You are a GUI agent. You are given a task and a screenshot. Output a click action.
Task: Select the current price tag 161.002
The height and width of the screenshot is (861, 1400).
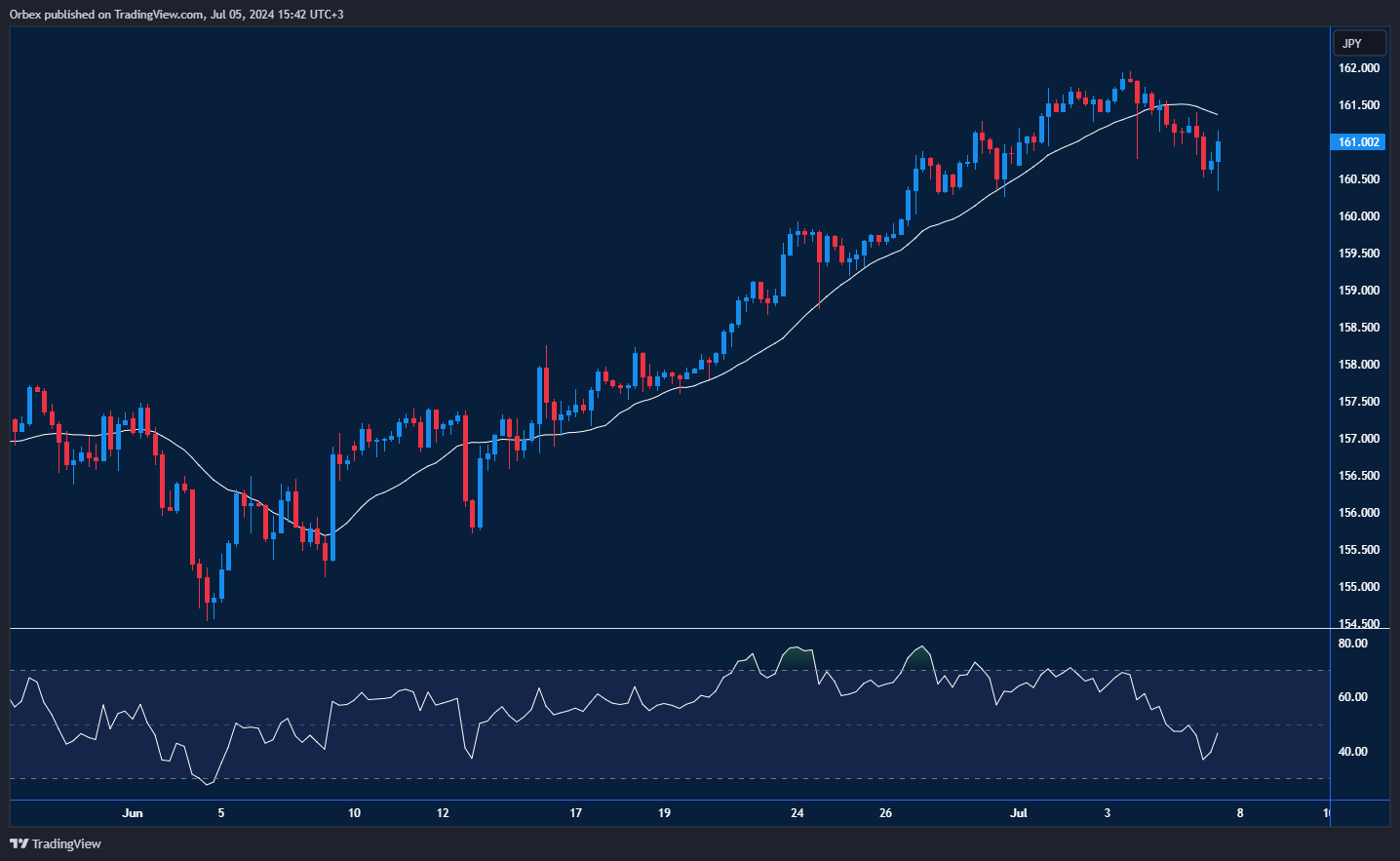[1358, 142]
